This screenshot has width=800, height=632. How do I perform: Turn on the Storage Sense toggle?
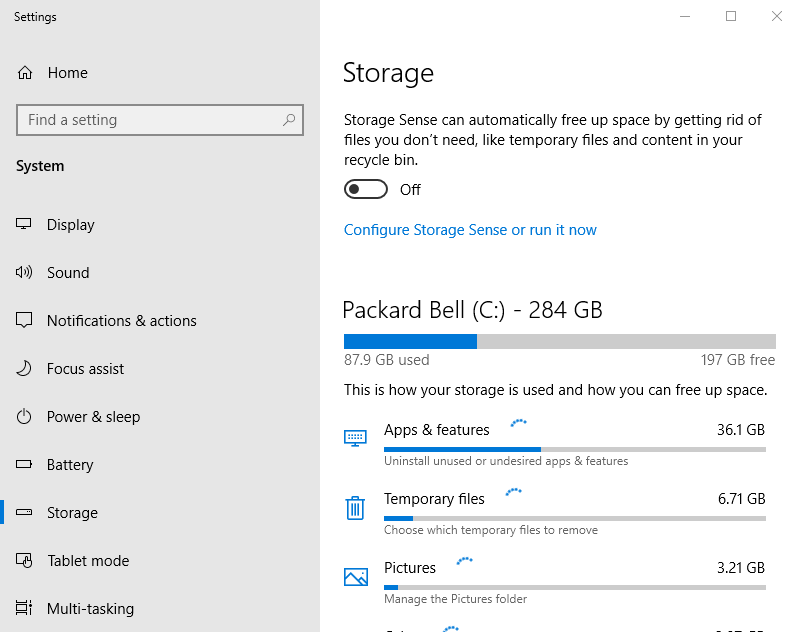coord(366,189)
